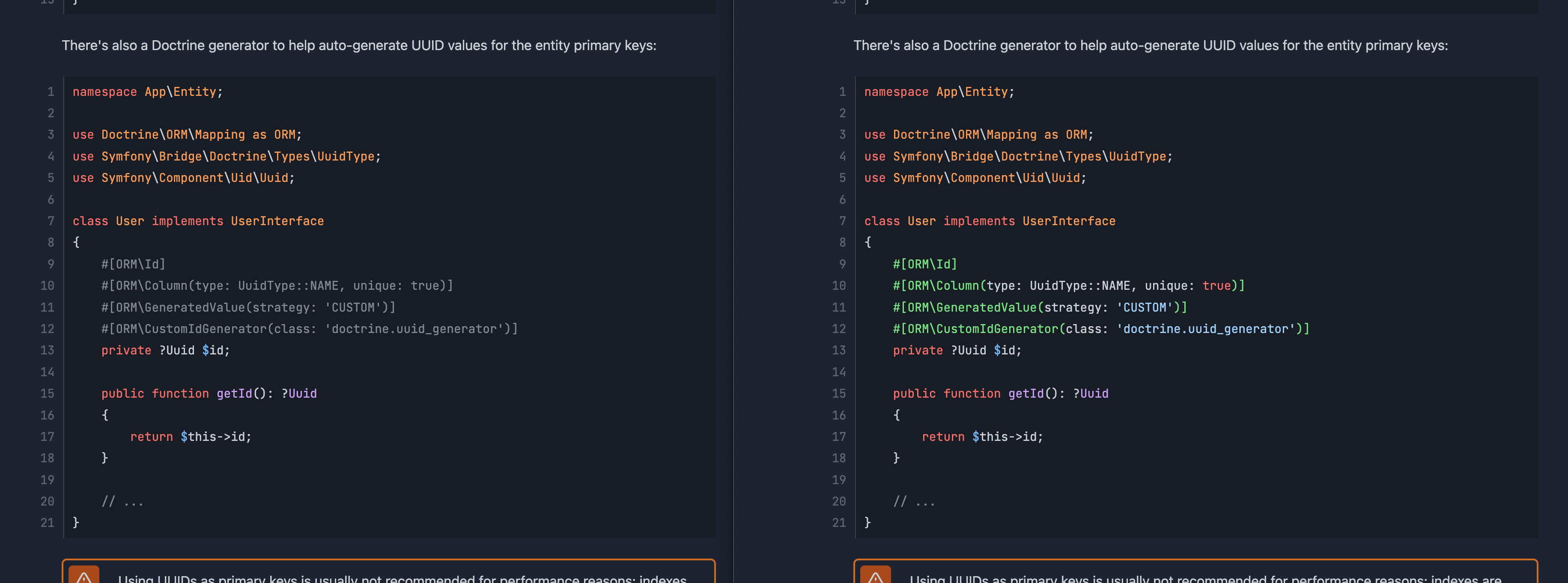Click 'CUSTOM' strategy string in right code
Viewport: 1568px width, 583px height.
point(1145,307)
